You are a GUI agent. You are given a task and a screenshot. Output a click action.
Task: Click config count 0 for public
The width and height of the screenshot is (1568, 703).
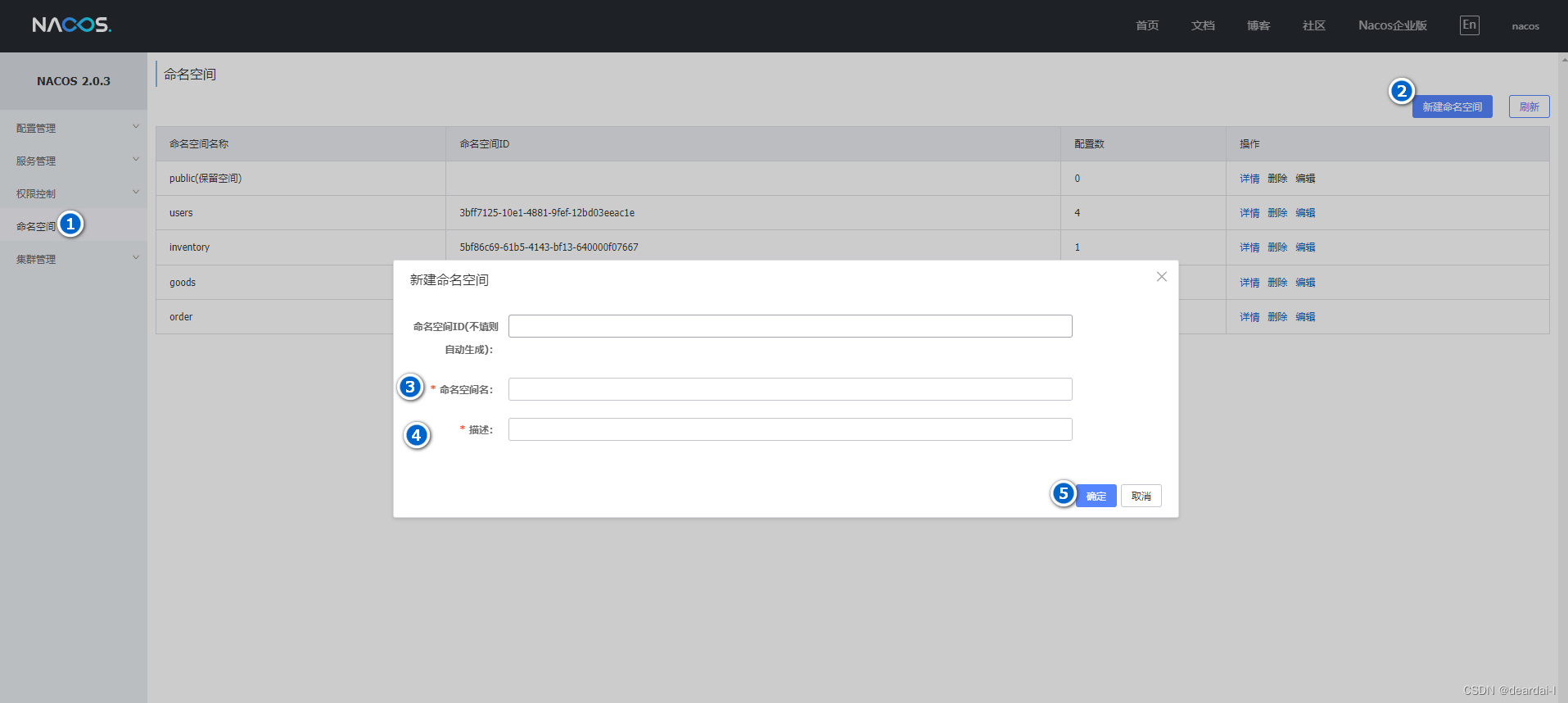pyautogui.click(x=1077, y=179)
